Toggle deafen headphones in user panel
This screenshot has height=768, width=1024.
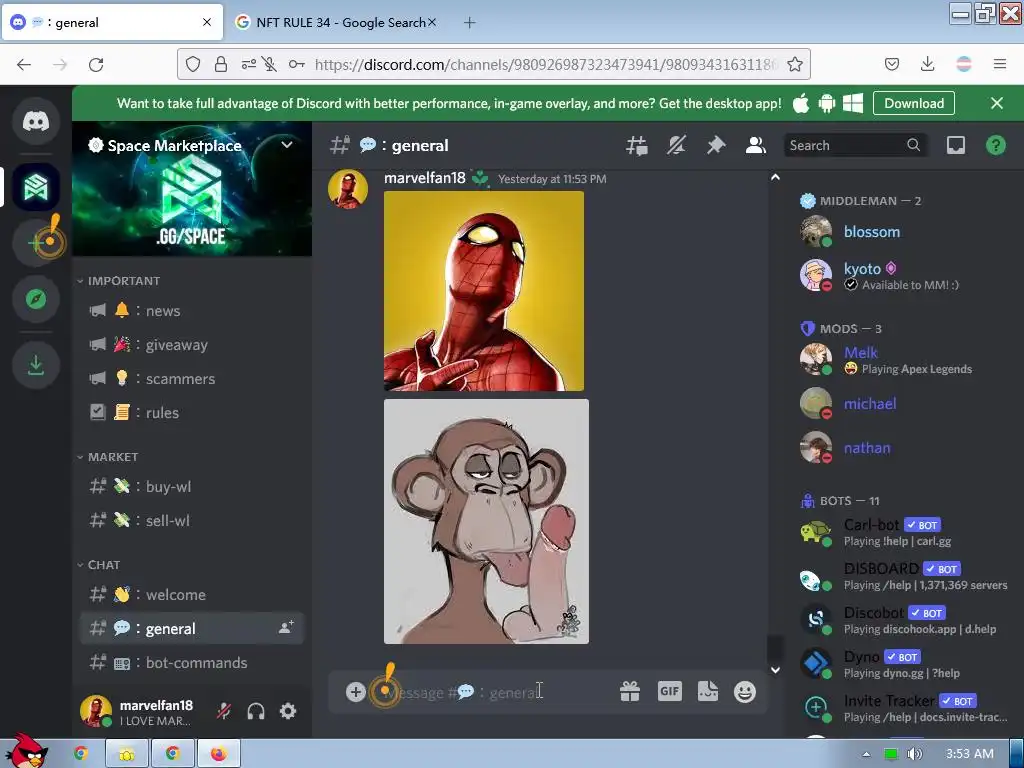pos(256,711)
